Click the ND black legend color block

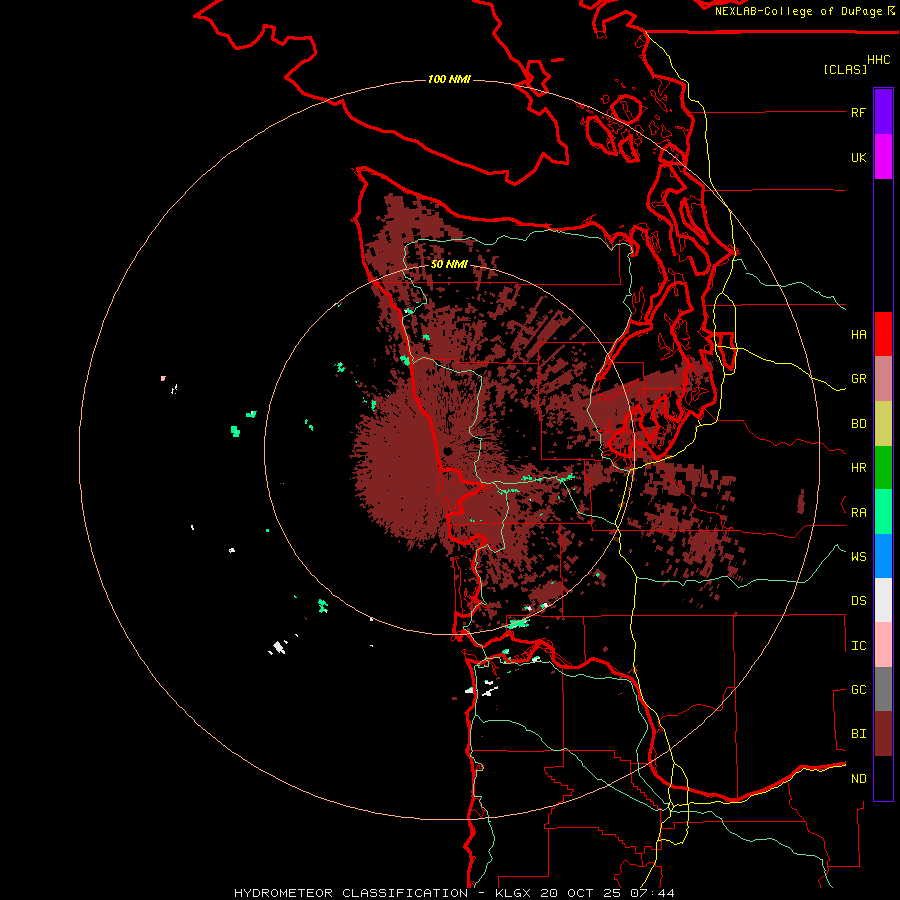pyautogui.click(x=883, y=778)
